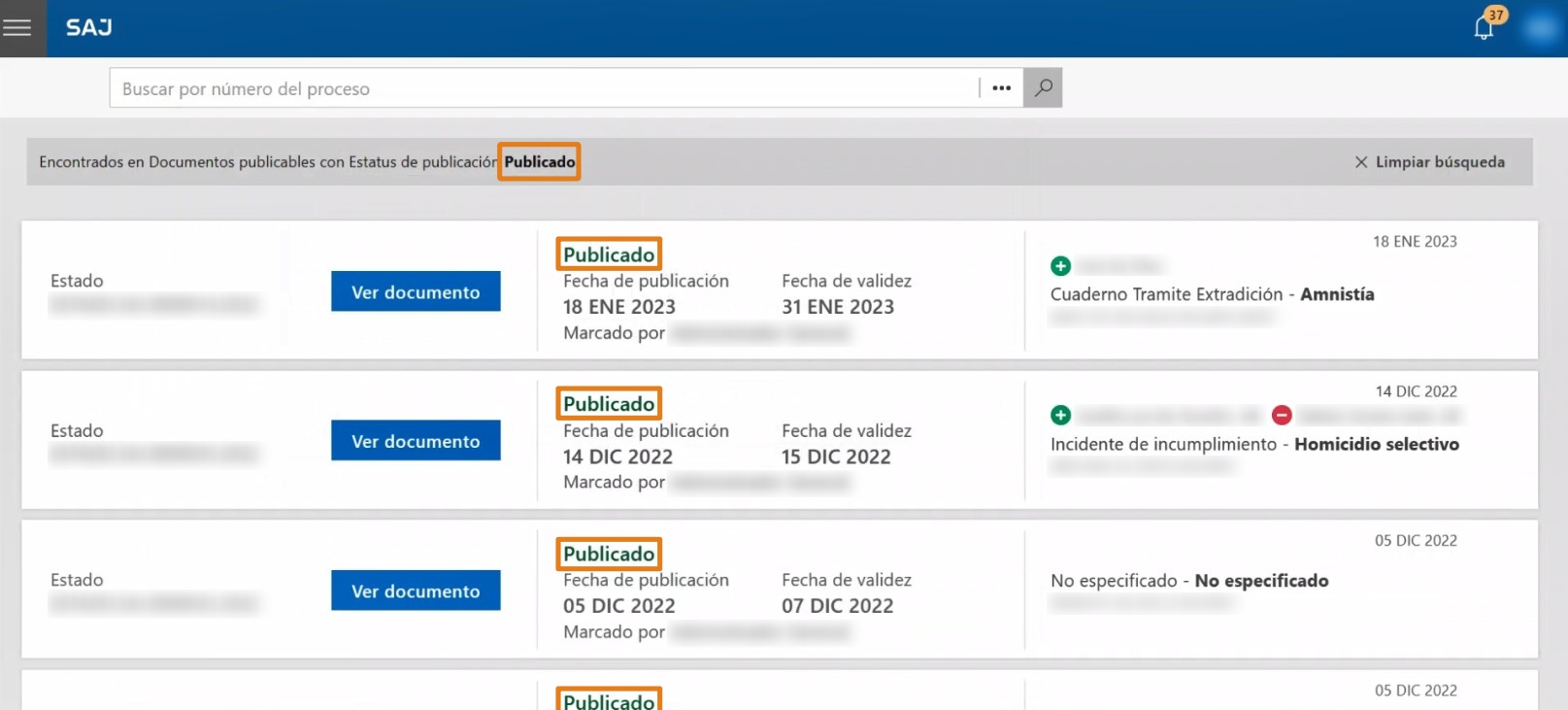Click the SAJ logo
The width and height of the screenshot is (1568, 710).
pyautogui.click(x=89, y=28)
